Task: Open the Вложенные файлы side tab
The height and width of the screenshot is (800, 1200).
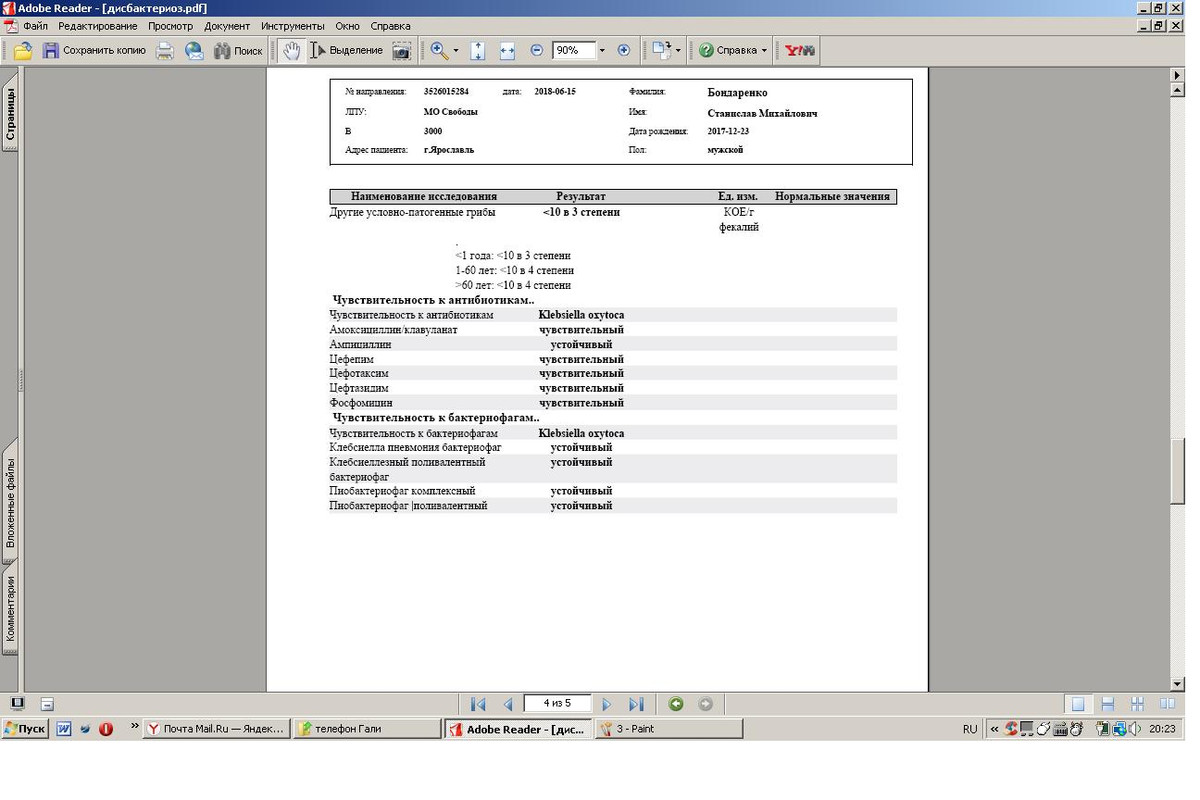Action: point(10,502)
